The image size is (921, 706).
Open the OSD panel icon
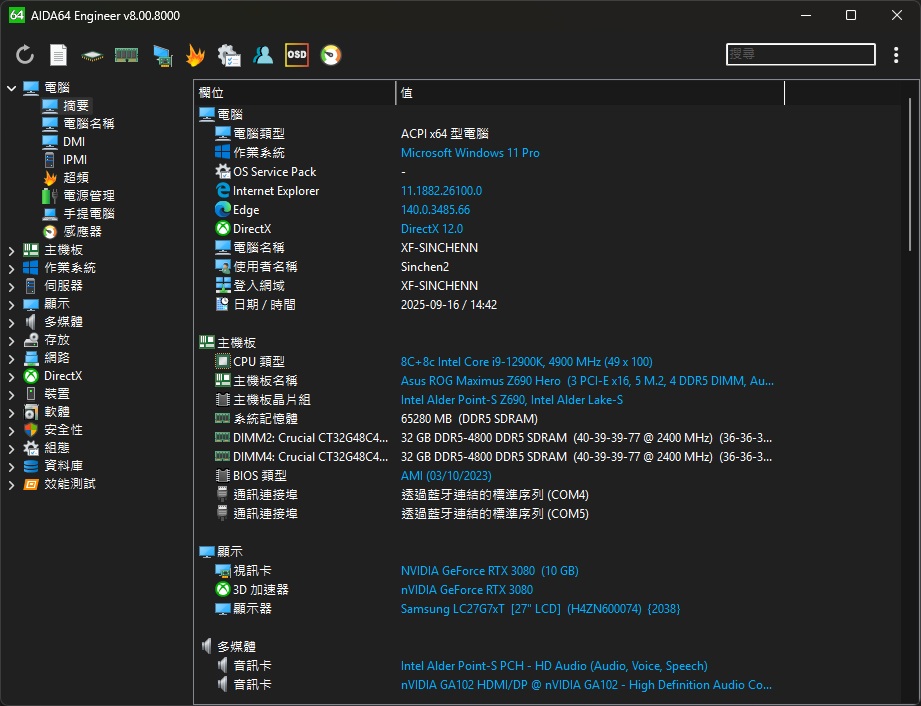coord(297,55)
